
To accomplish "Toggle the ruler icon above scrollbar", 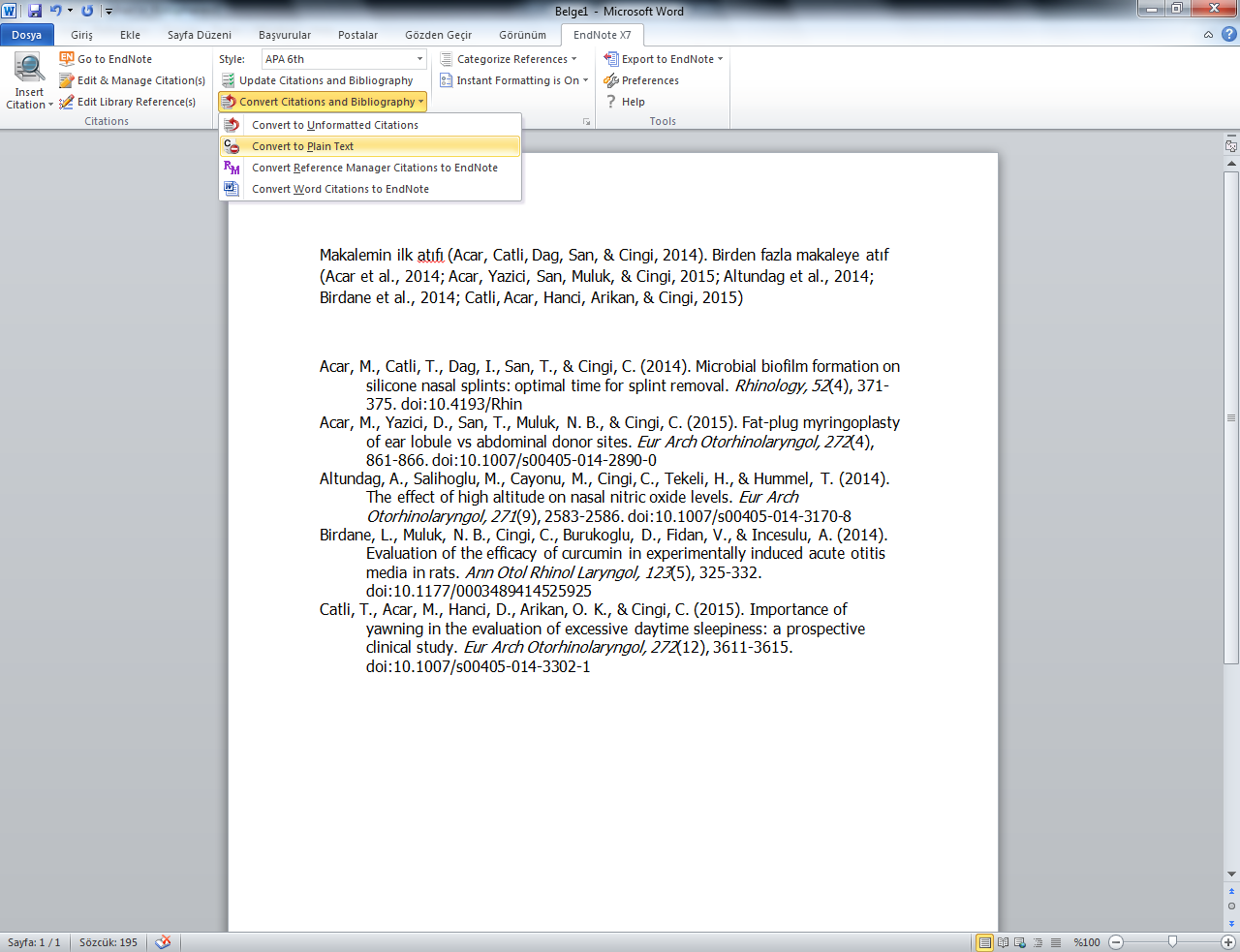I will point(1231,146).
